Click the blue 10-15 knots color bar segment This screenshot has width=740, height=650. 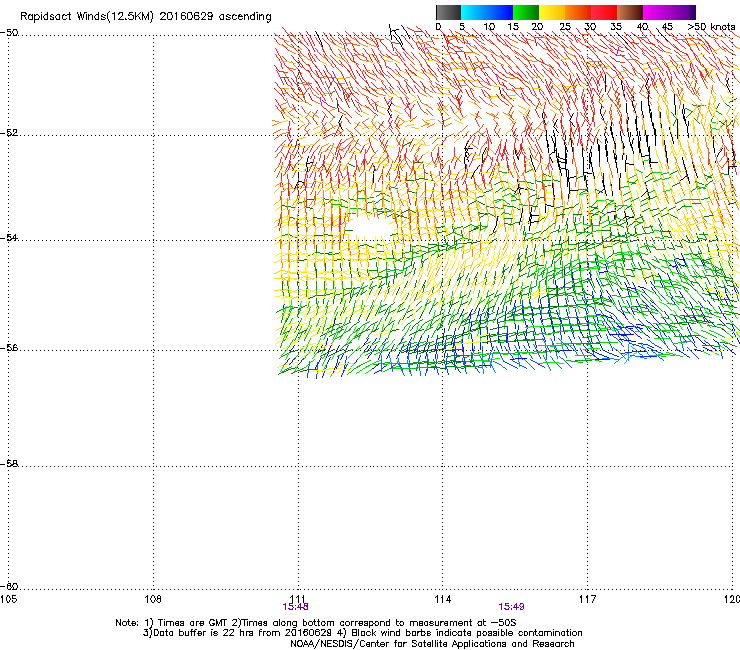pyautogui.click(x=500, y=12)
